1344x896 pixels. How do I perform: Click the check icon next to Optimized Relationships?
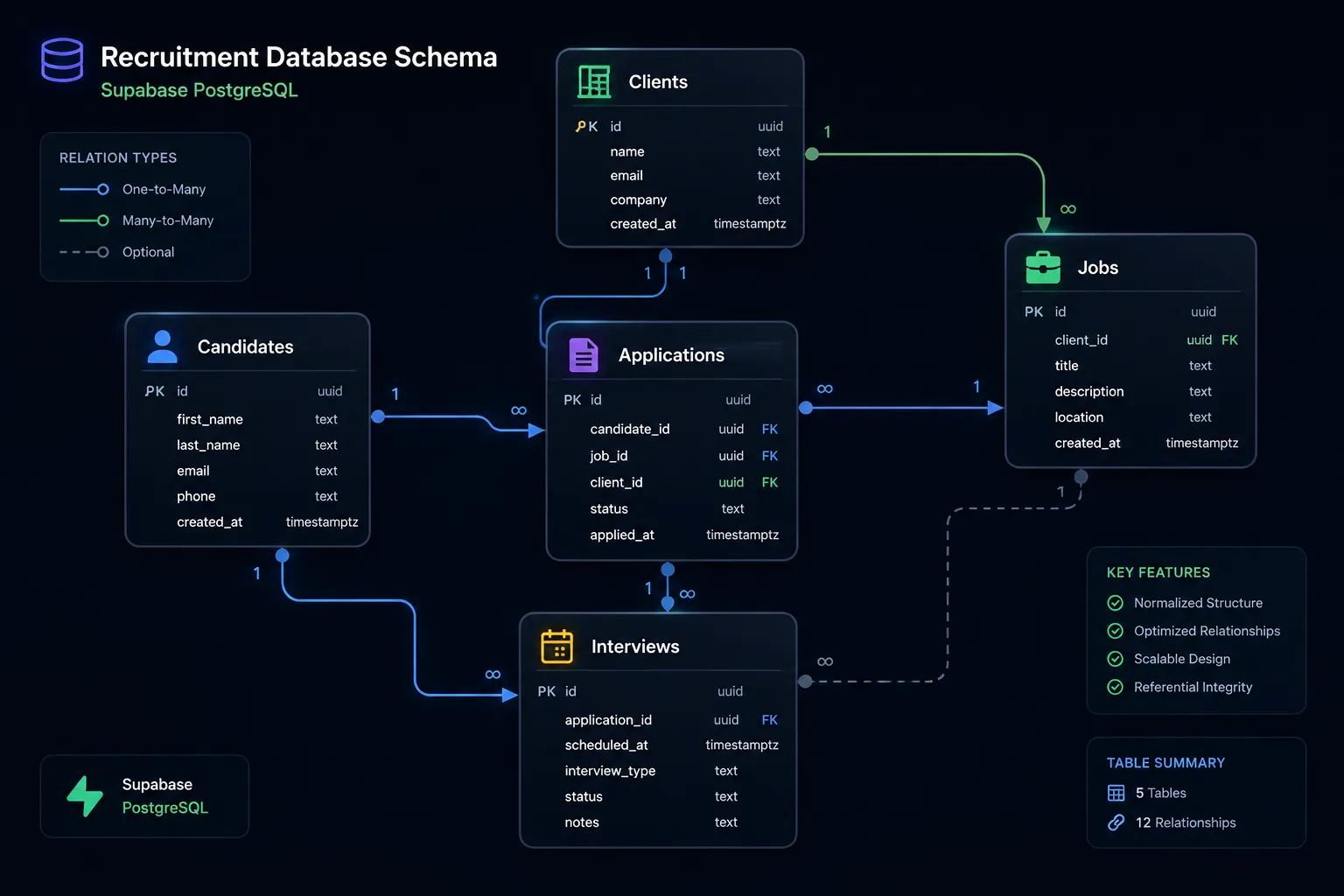(x=1116, y=631)
